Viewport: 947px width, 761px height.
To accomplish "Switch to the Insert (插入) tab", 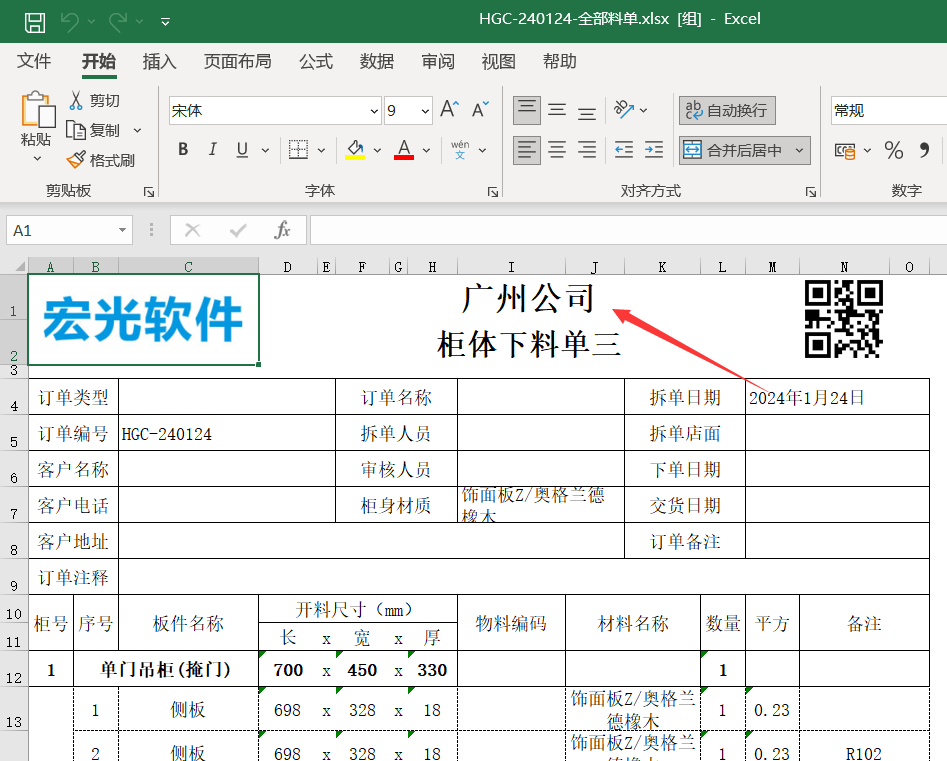I will point(159,61).
